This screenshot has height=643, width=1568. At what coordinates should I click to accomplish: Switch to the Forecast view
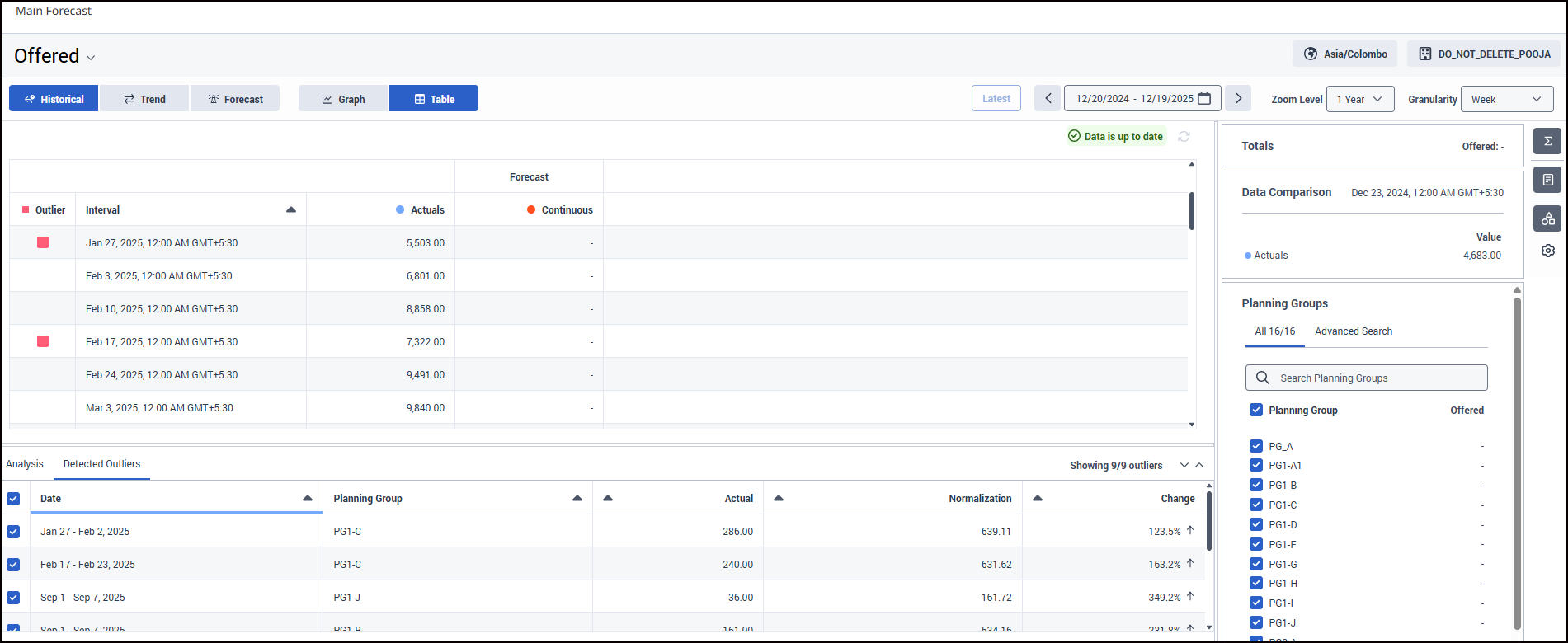pyautogui.click(x=235, y=98)
